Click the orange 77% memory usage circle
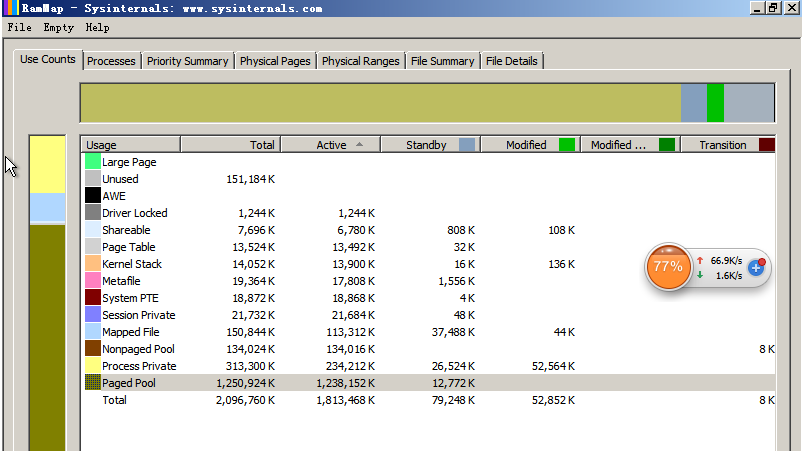 tap(667, 267)
